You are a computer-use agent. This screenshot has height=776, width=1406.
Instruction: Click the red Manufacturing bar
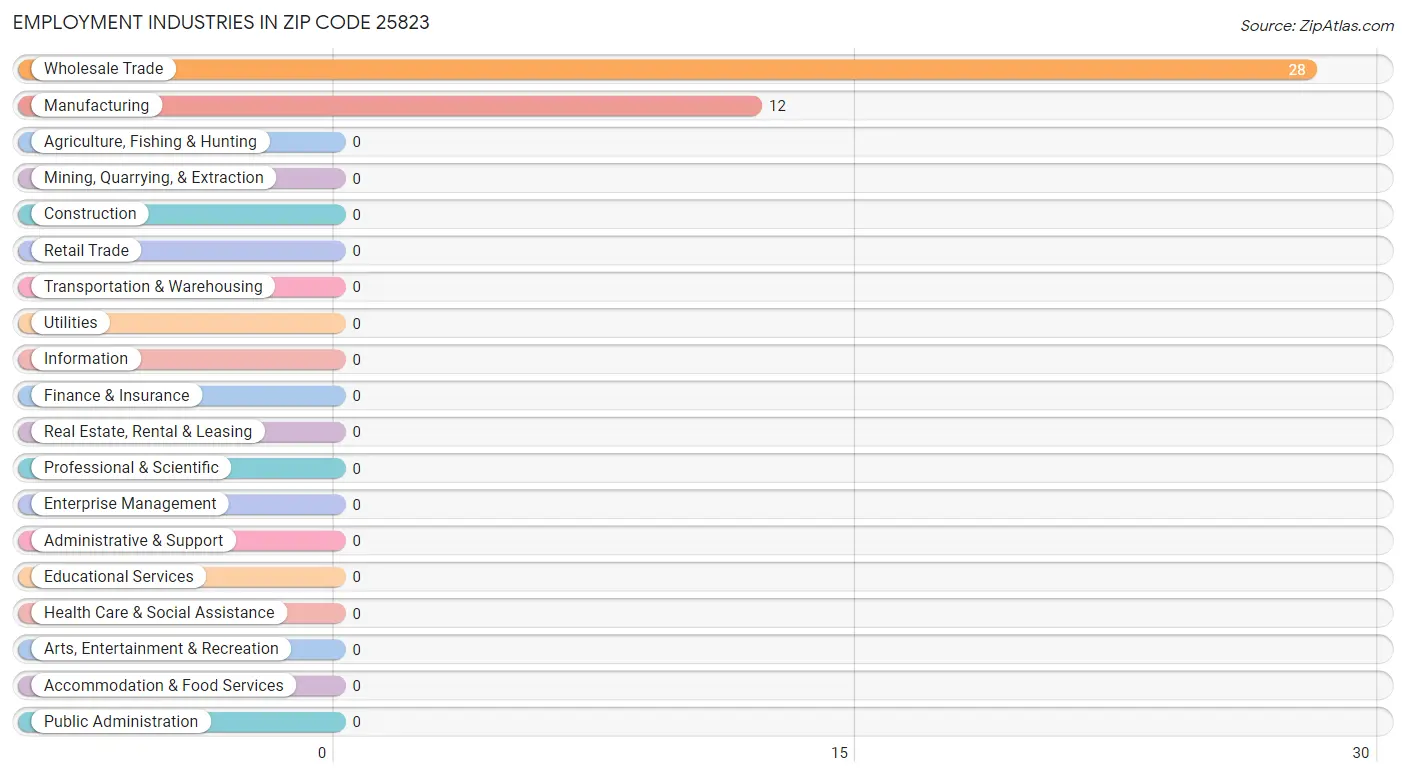point(389,105)
